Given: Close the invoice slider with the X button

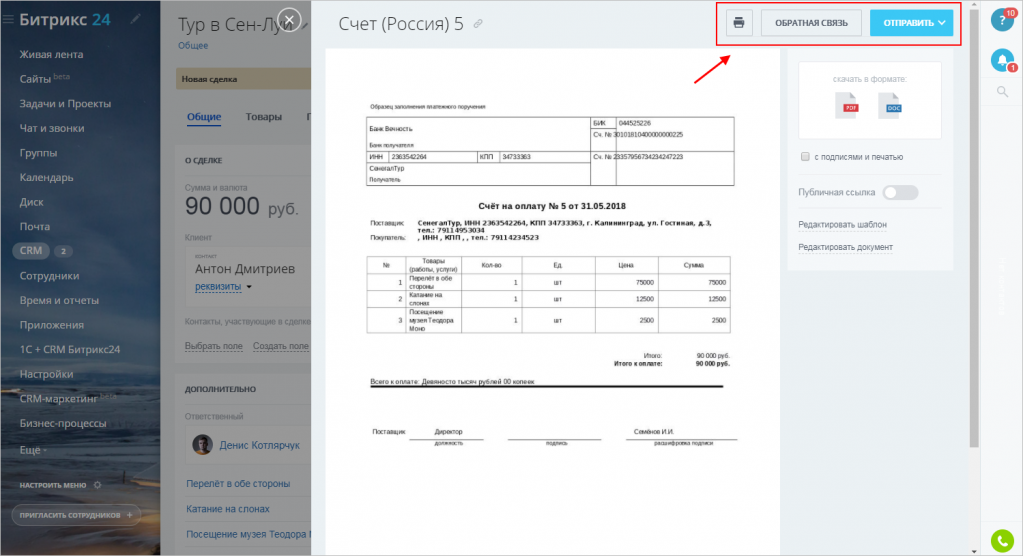Looking at the screenshot, I should coord(289,20).
